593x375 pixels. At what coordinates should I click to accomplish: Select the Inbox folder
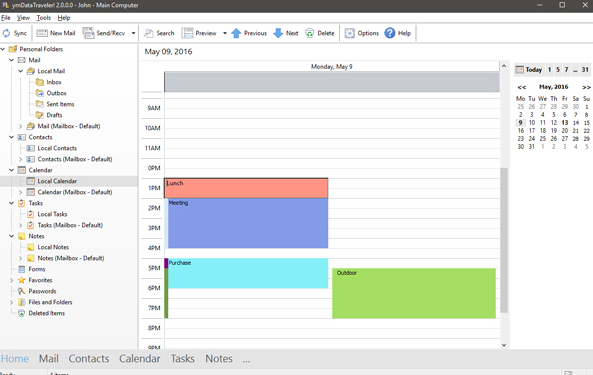click(54, 82)
